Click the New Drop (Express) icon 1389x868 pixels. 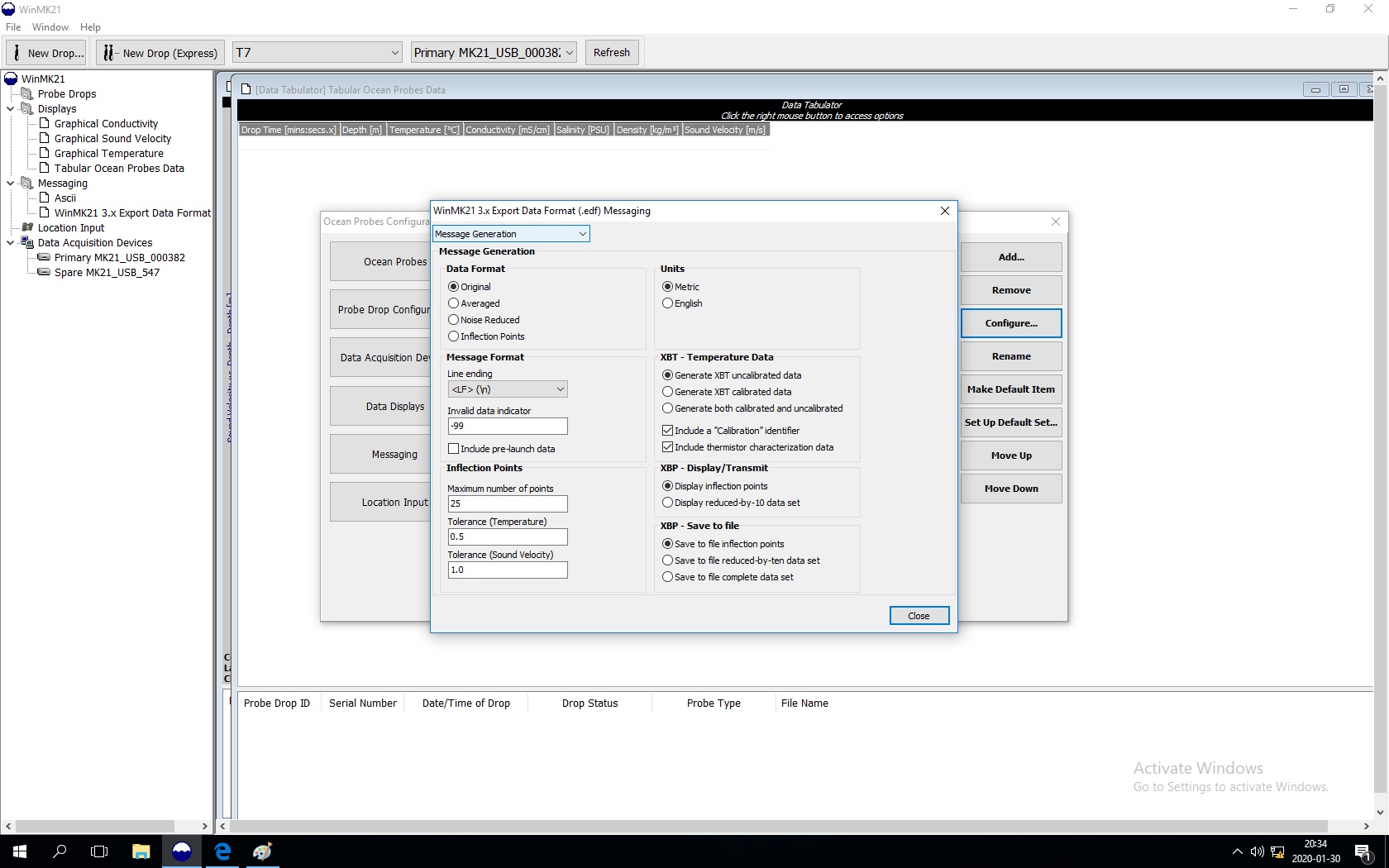tap(108, 53)
